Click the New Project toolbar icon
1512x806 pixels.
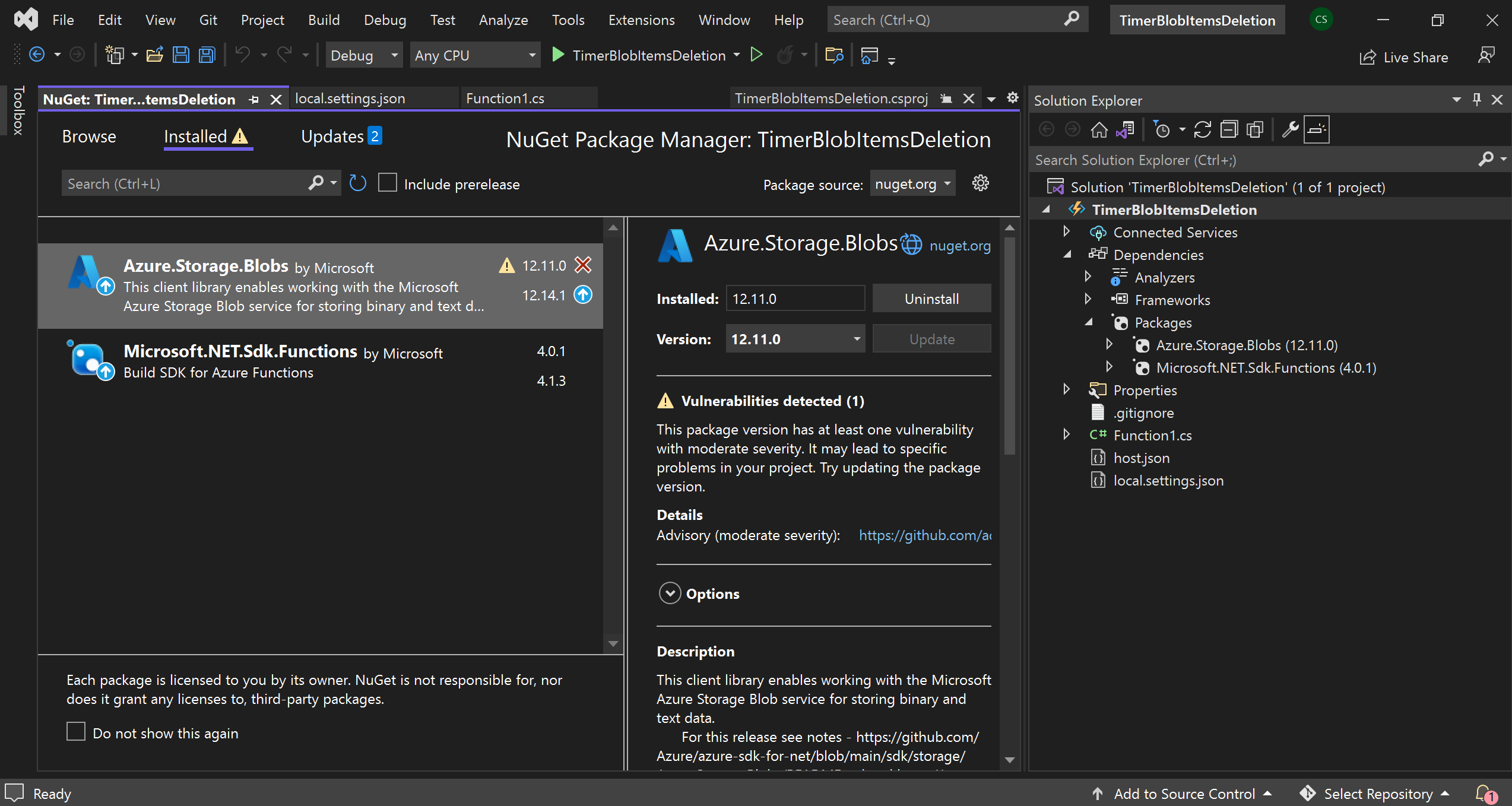click(114, 55)
